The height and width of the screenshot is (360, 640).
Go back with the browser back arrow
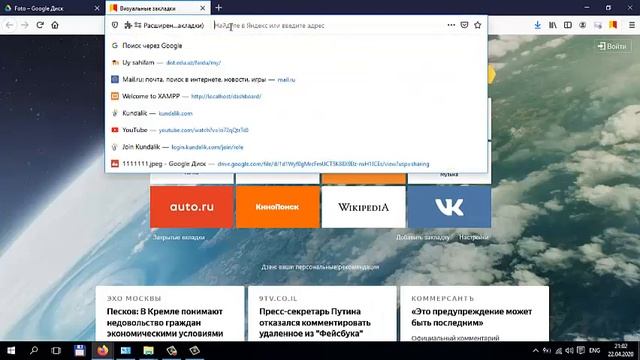click(x=10, y=25)
